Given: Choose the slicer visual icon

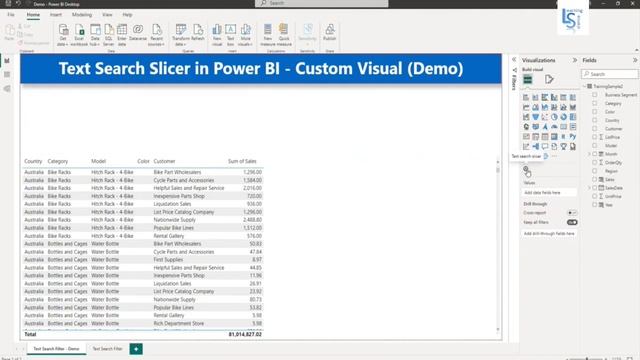Looking at the screenshot, I should [536, 137].
